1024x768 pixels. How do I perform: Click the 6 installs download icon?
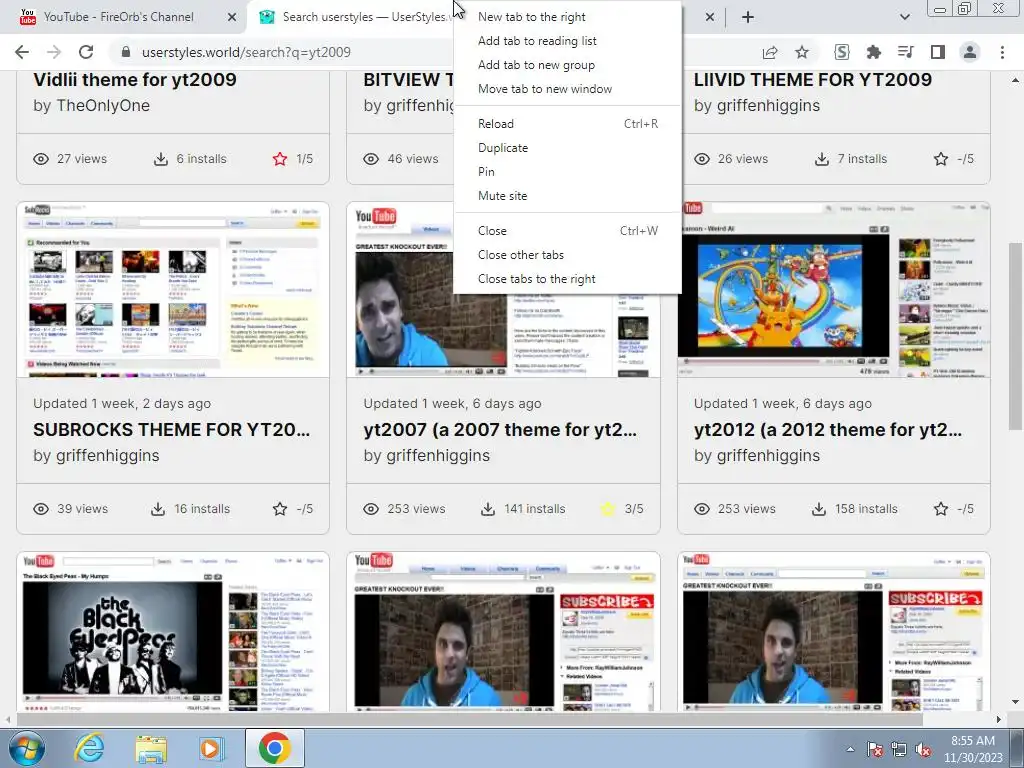click(x=161, y=159)
